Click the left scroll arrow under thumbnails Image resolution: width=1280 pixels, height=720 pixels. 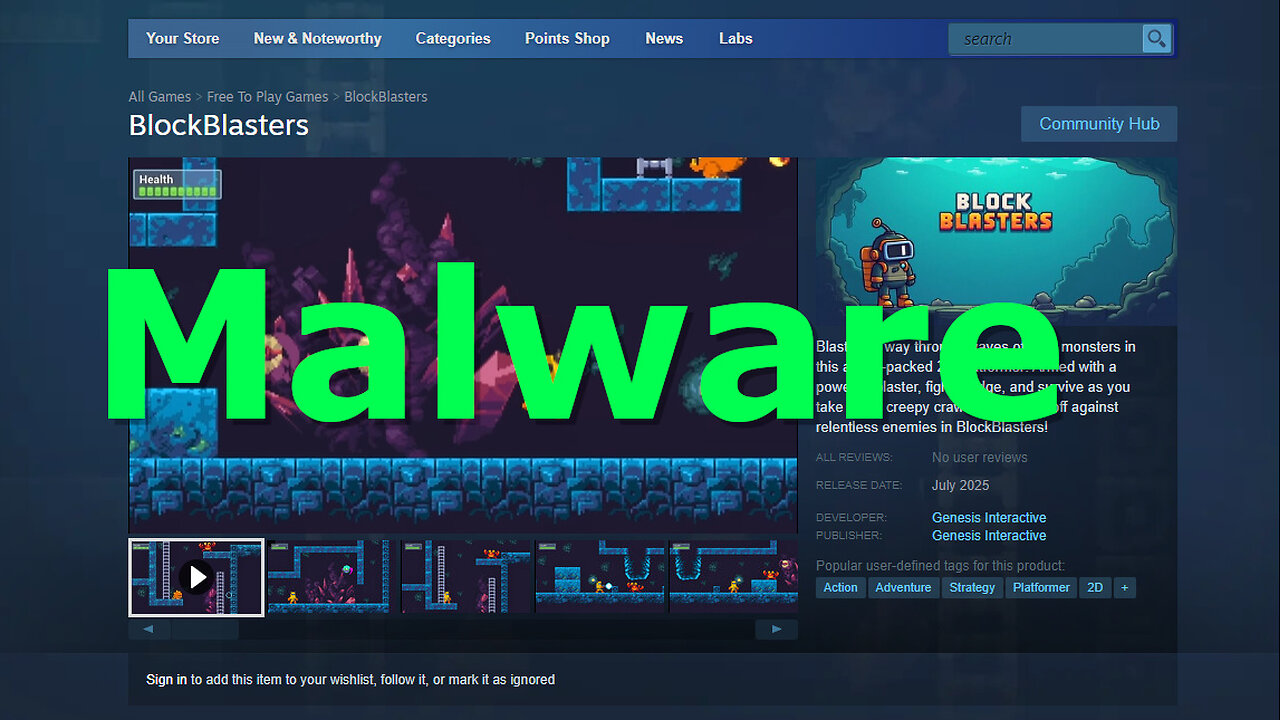point(149,629)
